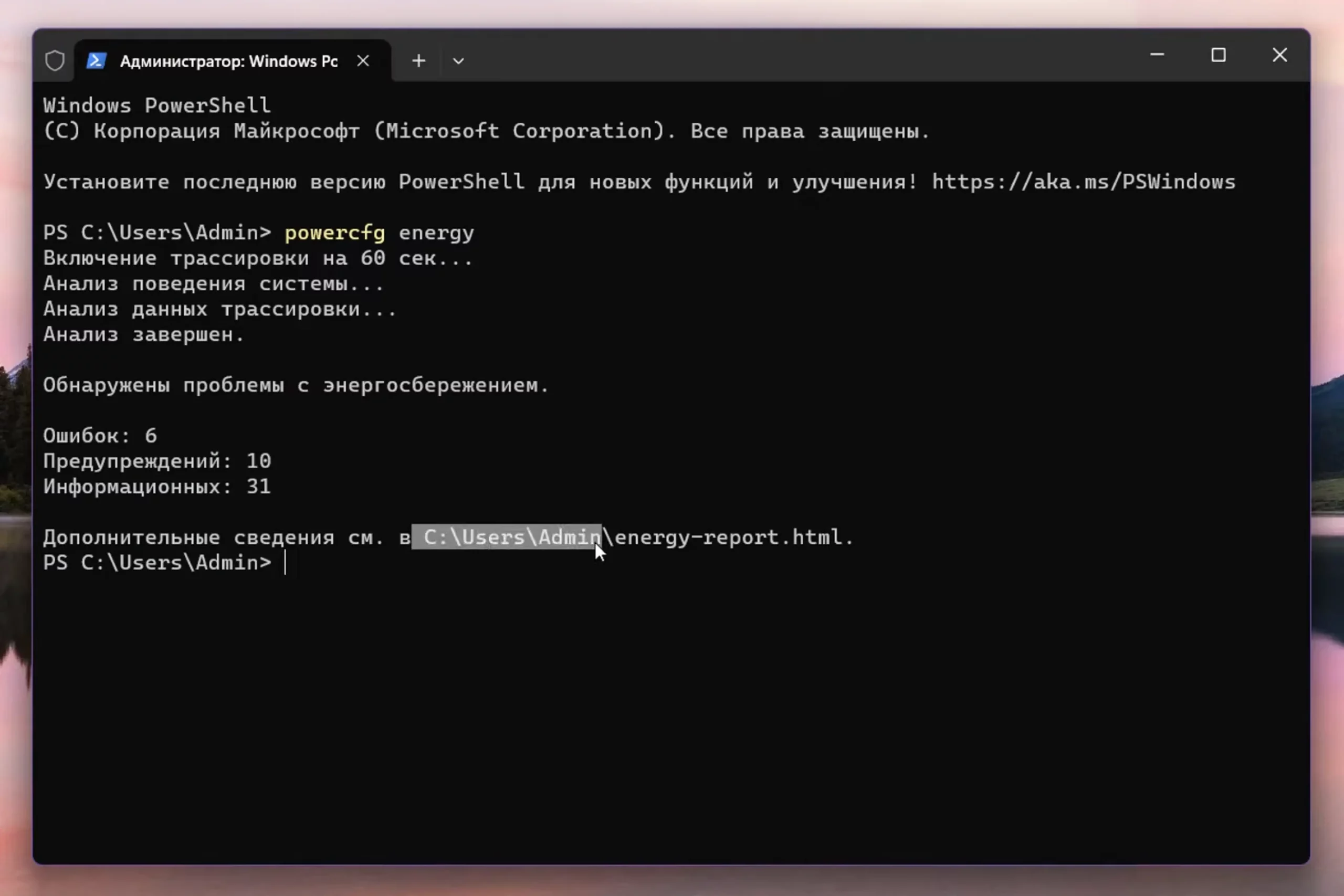Click the highlighted C:\Users\Admin path selection
Screen dimensions: 1344x896
coord(506,537)
